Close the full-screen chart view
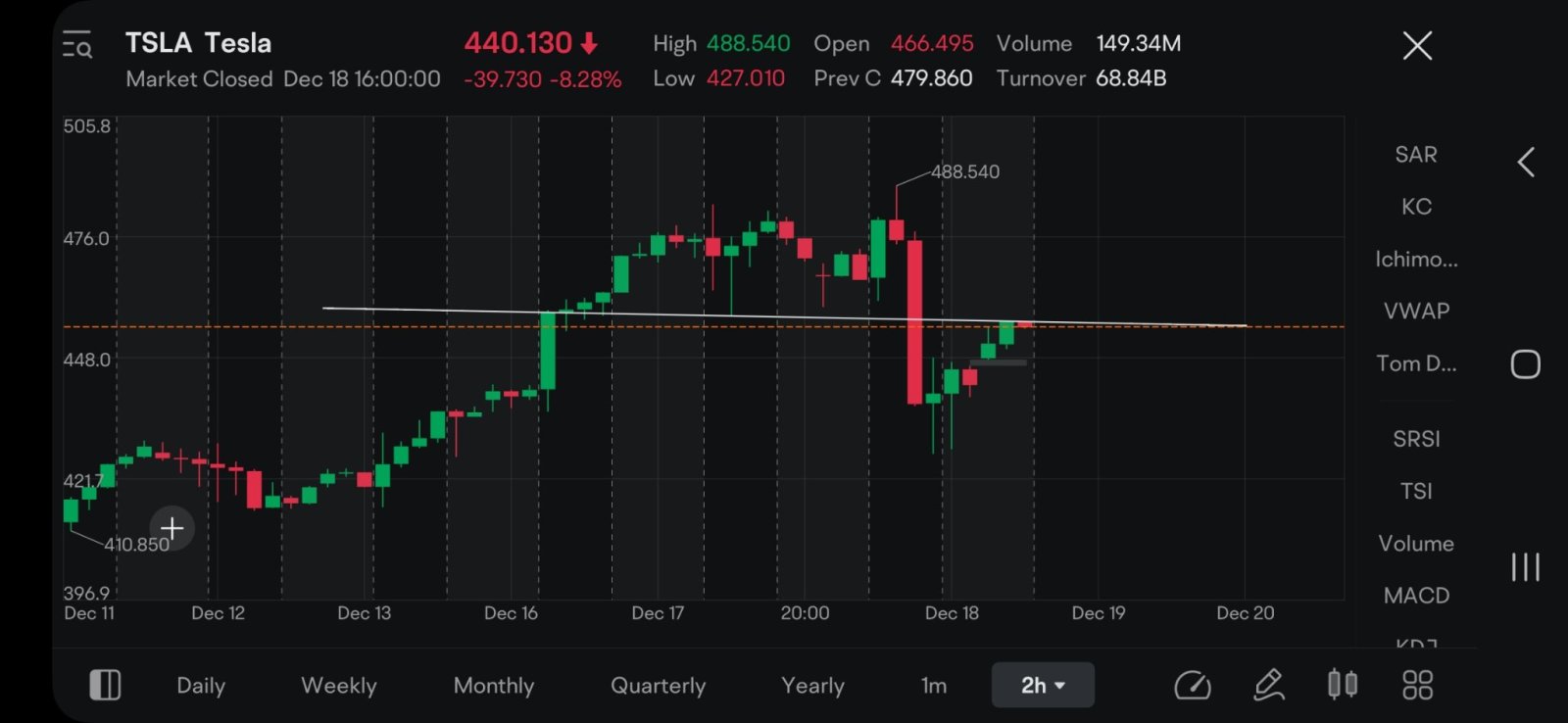Image resolution: width=1568 pixels, height=723 pixels. (1417, 45)
